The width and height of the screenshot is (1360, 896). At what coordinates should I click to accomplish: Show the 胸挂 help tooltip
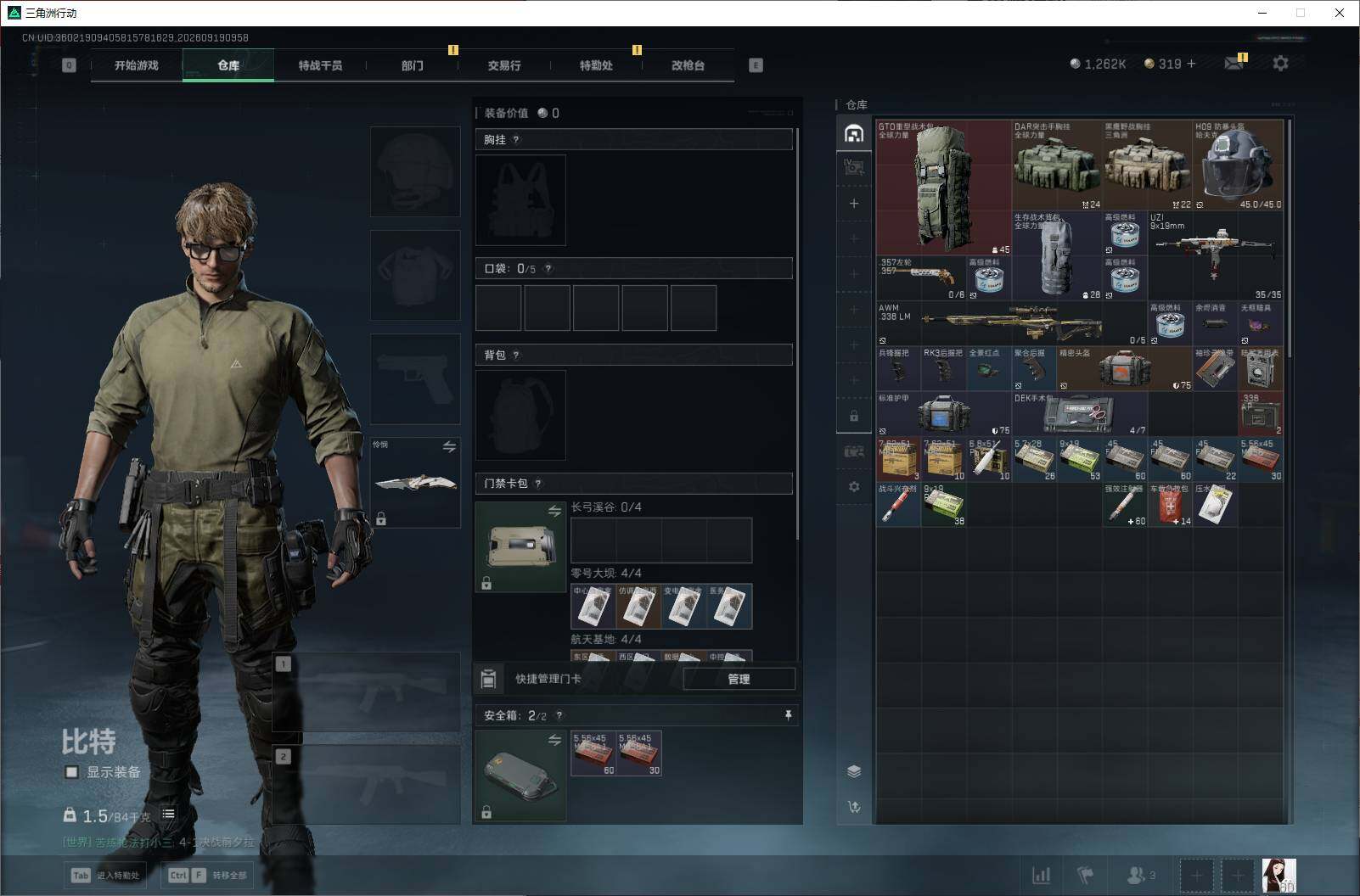(516, 140)
